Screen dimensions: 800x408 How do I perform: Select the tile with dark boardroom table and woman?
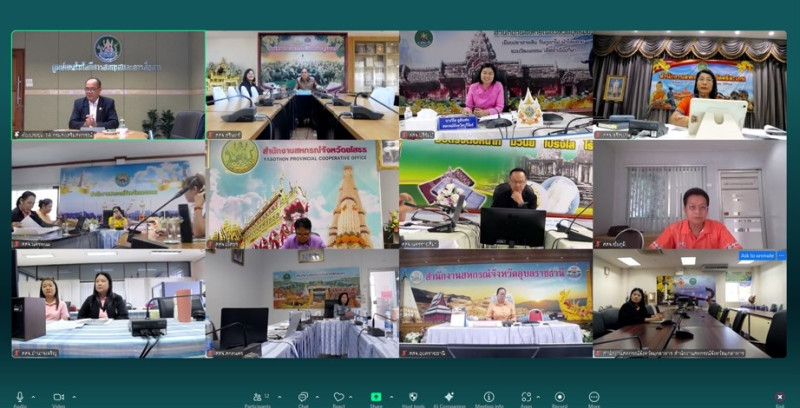tap(690, 303)
